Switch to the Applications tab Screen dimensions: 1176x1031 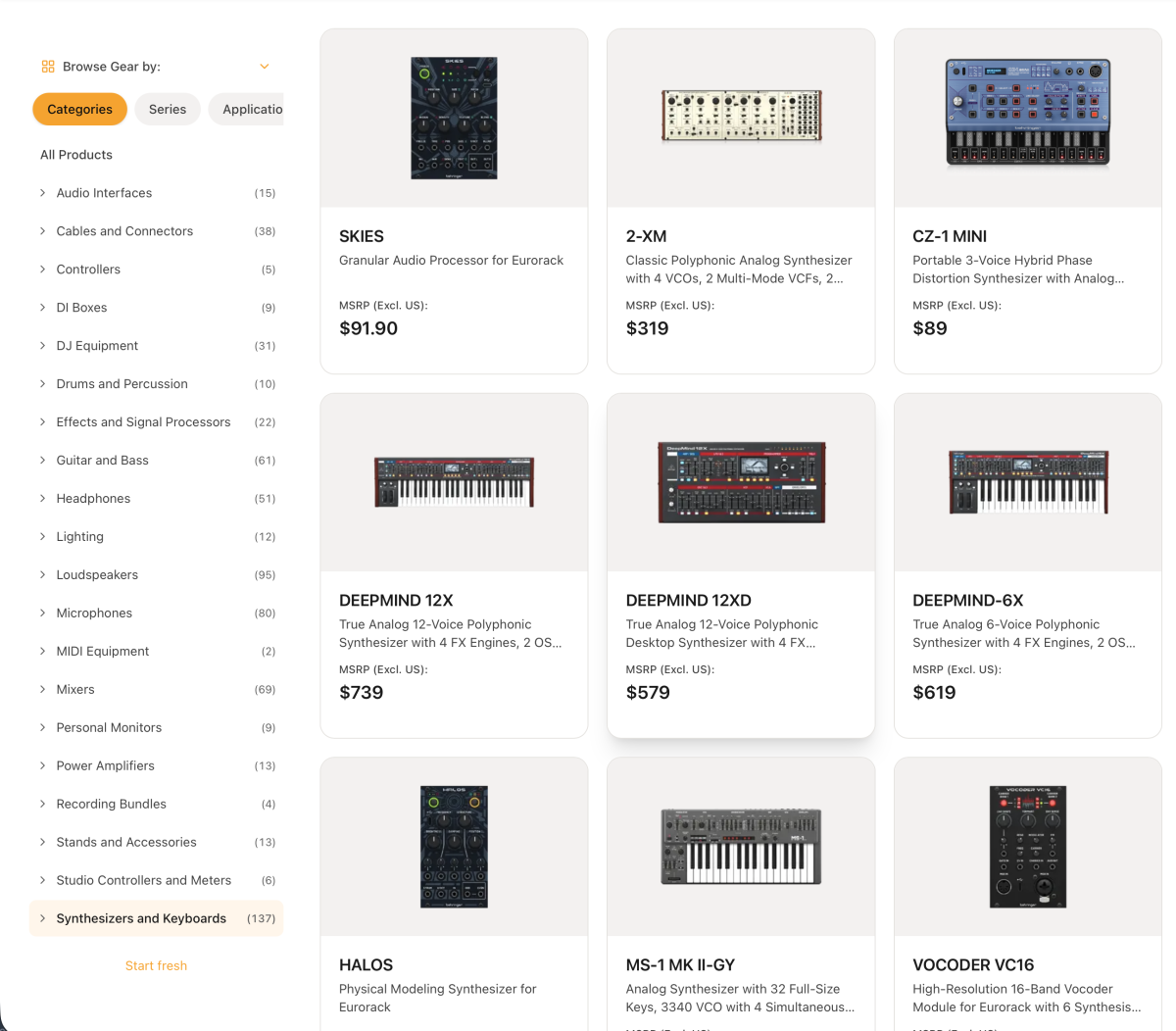pyautogui.click(x=246, y=109)
